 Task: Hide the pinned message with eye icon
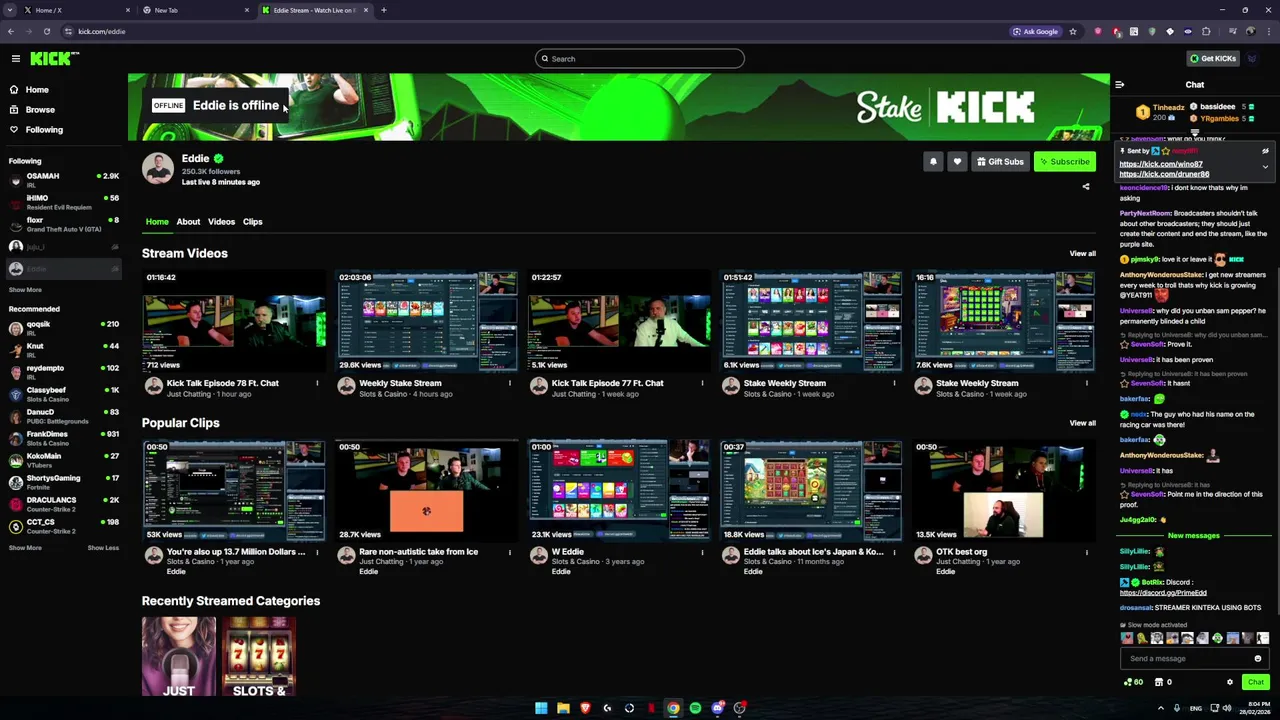click(x=1265, y=151)
